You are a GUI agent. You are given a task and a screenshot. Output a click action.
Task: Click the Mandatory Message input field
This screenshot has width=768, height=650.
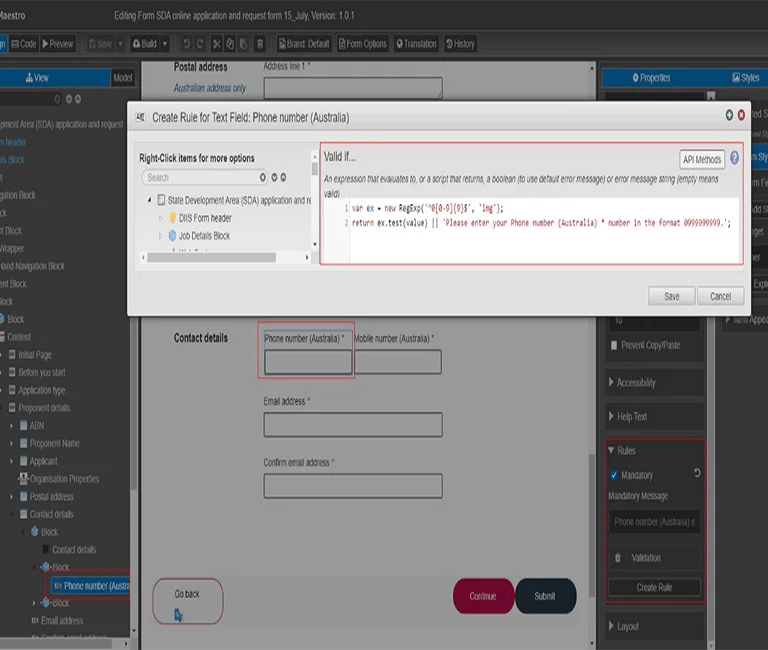(x=654, y=522)
